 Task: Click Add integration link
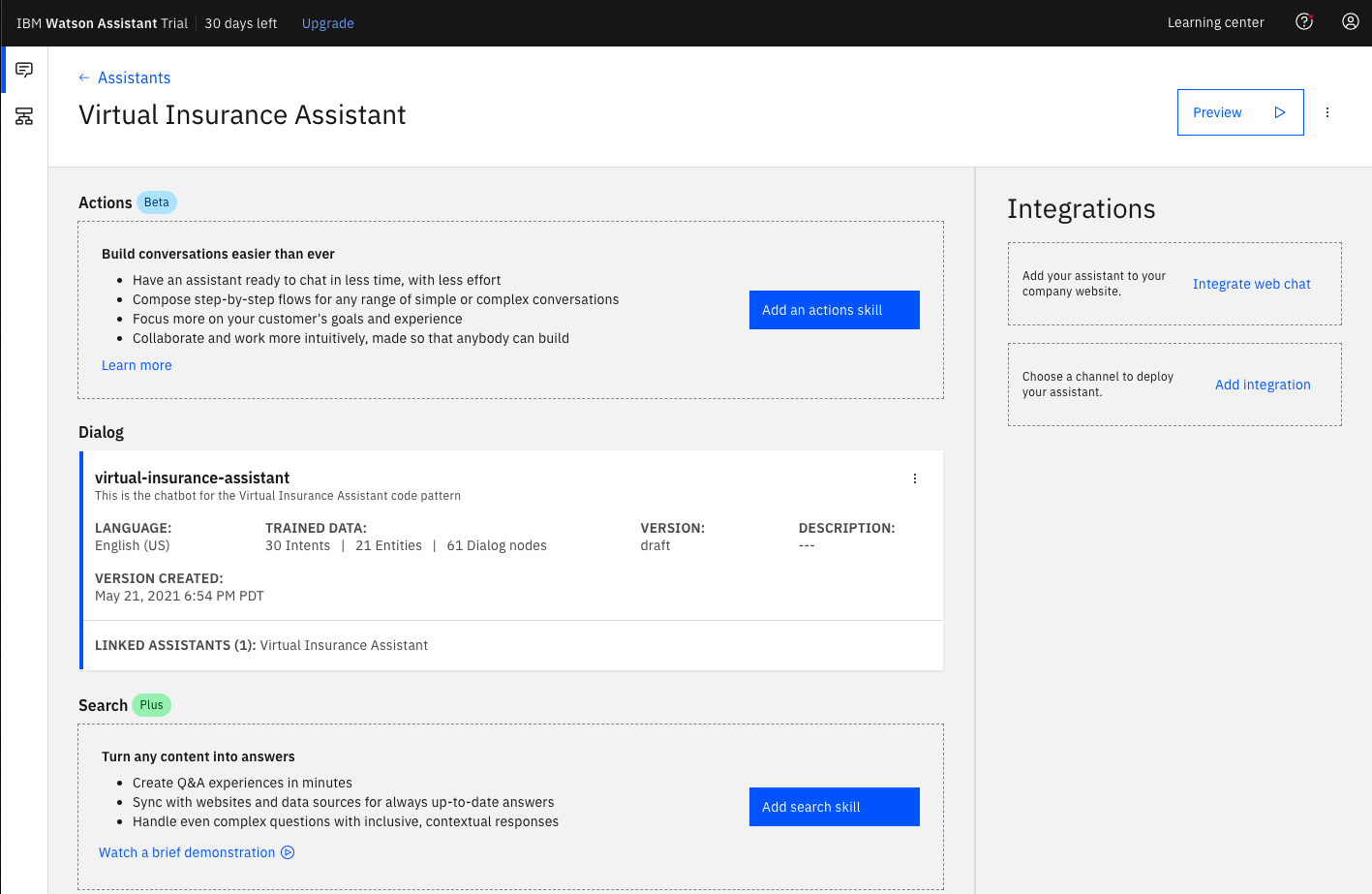point(1263,385)
